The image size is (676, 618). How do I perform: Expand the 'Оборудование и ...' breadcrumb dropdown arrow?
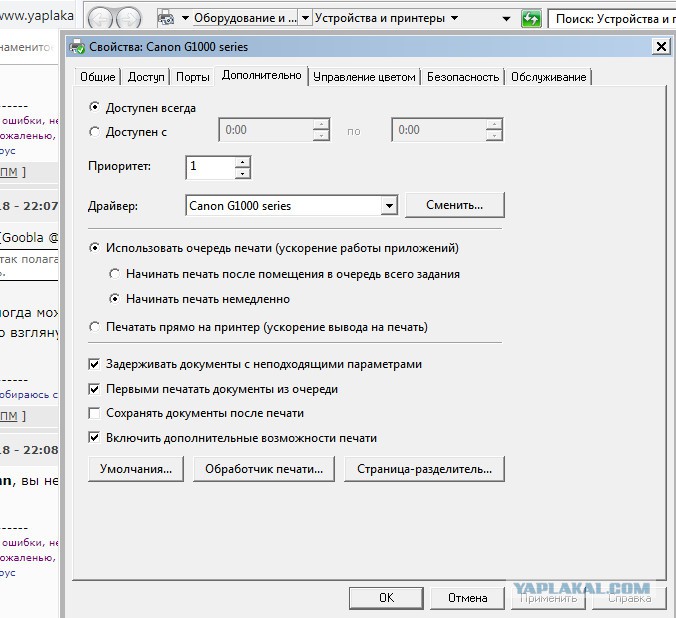click(x=305, y=19)
